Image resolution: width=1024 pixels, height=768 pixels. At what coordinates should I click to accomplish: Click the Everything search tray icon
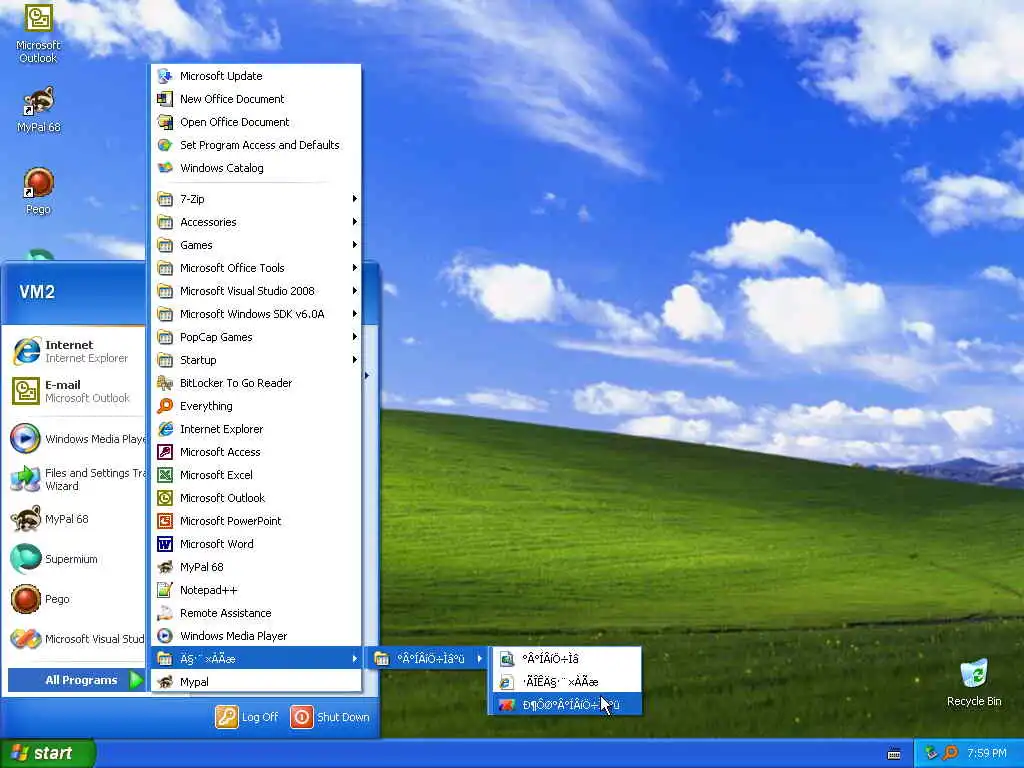(x=951, y=753)
